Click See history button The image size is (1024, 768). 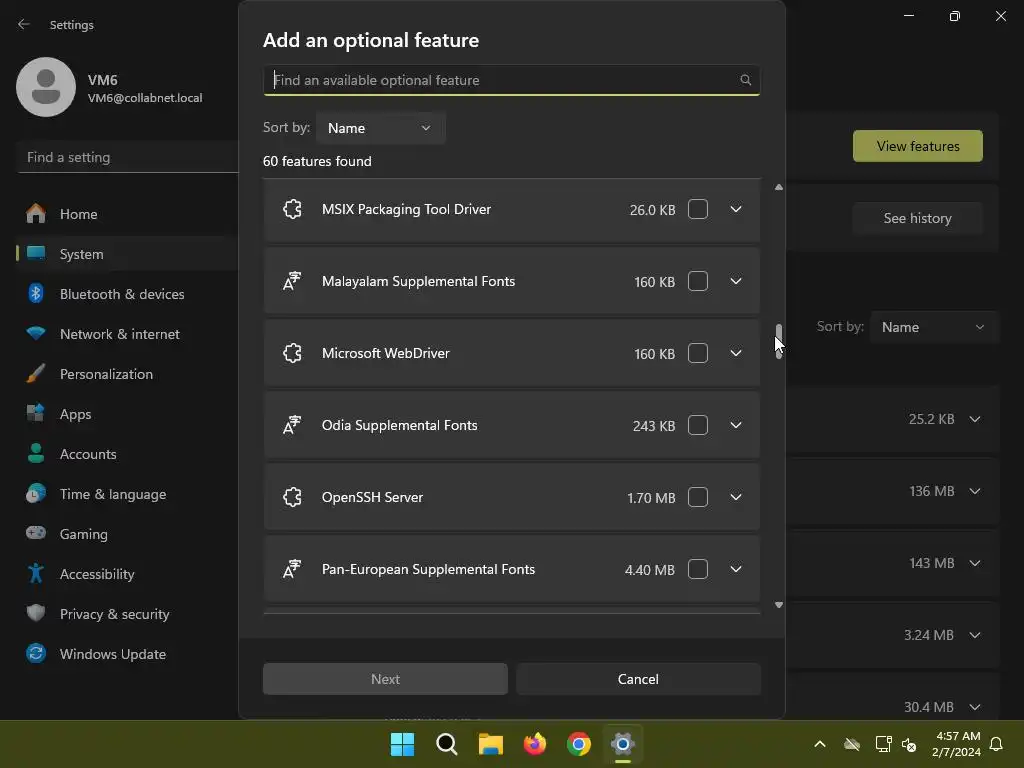click(x=918, y=218)
